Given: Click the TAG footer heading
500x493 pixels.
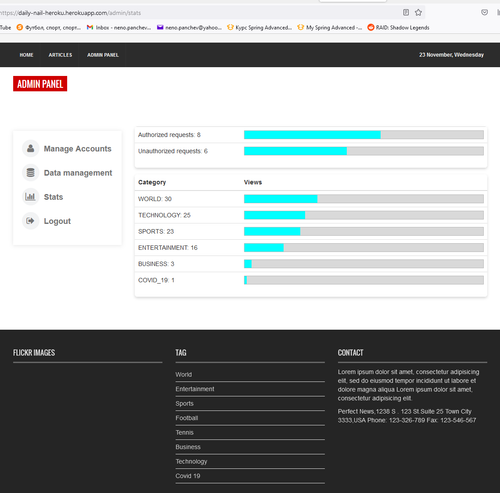Looking at the screenshot, I should point(181,352).
